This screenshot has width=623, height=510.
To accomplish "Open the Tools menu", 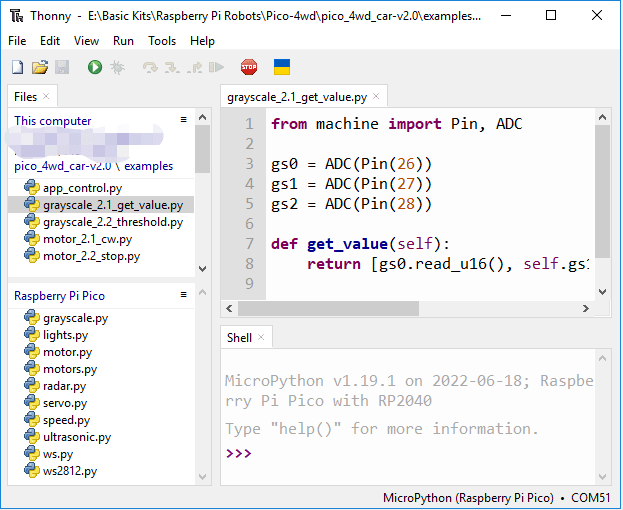I will coord(162,41).
